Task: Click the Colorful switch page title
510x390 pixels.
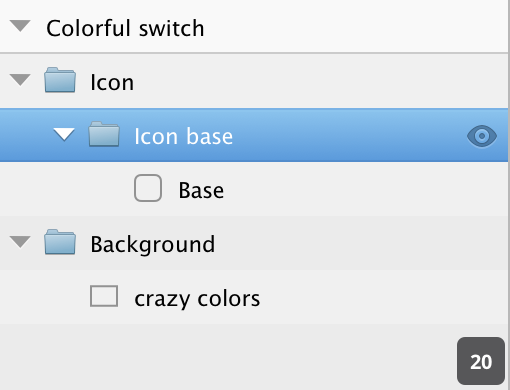Action: (125, 28)
